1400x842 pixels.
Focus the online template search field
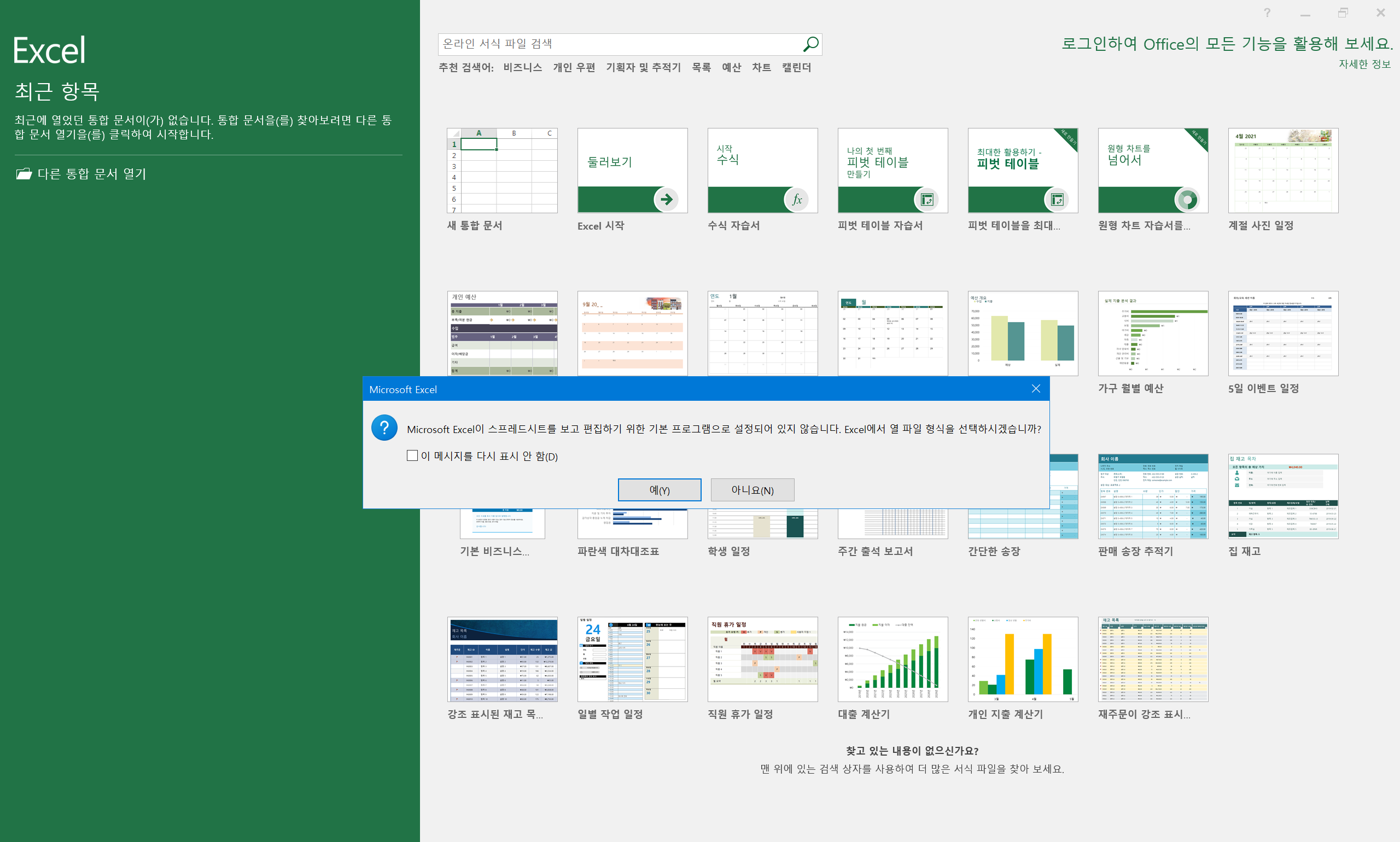(619, 44)
